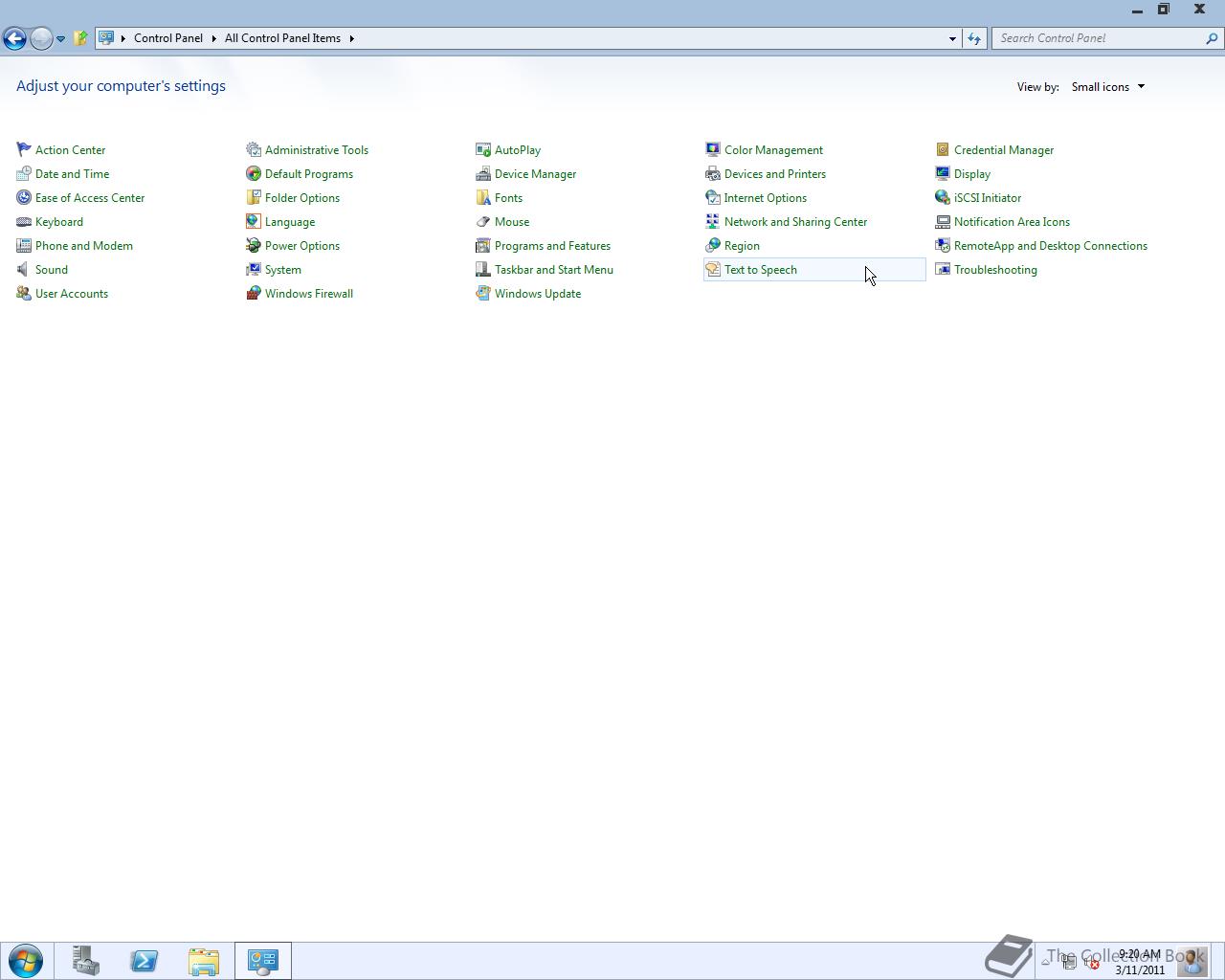Click the System icon

tap(254, 269)
